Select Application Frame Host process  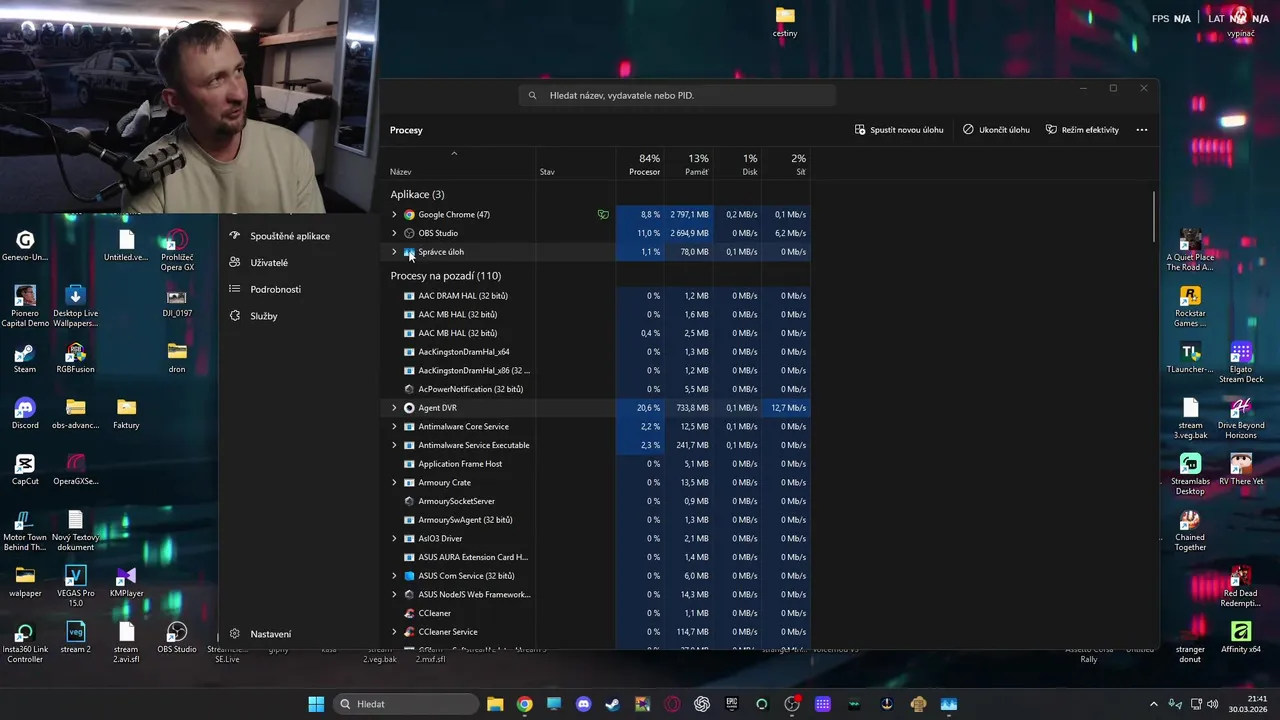[x=598, y=464]
